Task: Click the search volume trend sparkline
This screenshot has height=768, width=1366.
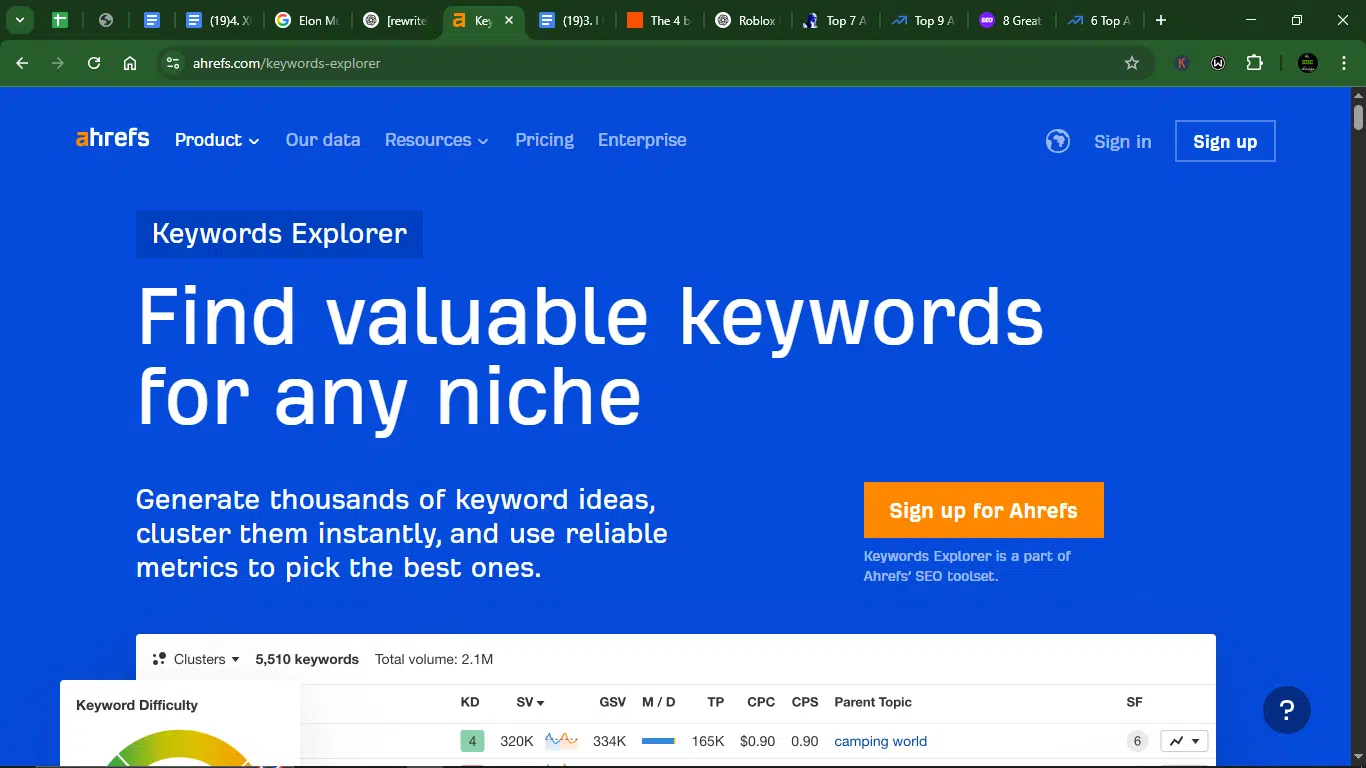Action: point(561,741)
